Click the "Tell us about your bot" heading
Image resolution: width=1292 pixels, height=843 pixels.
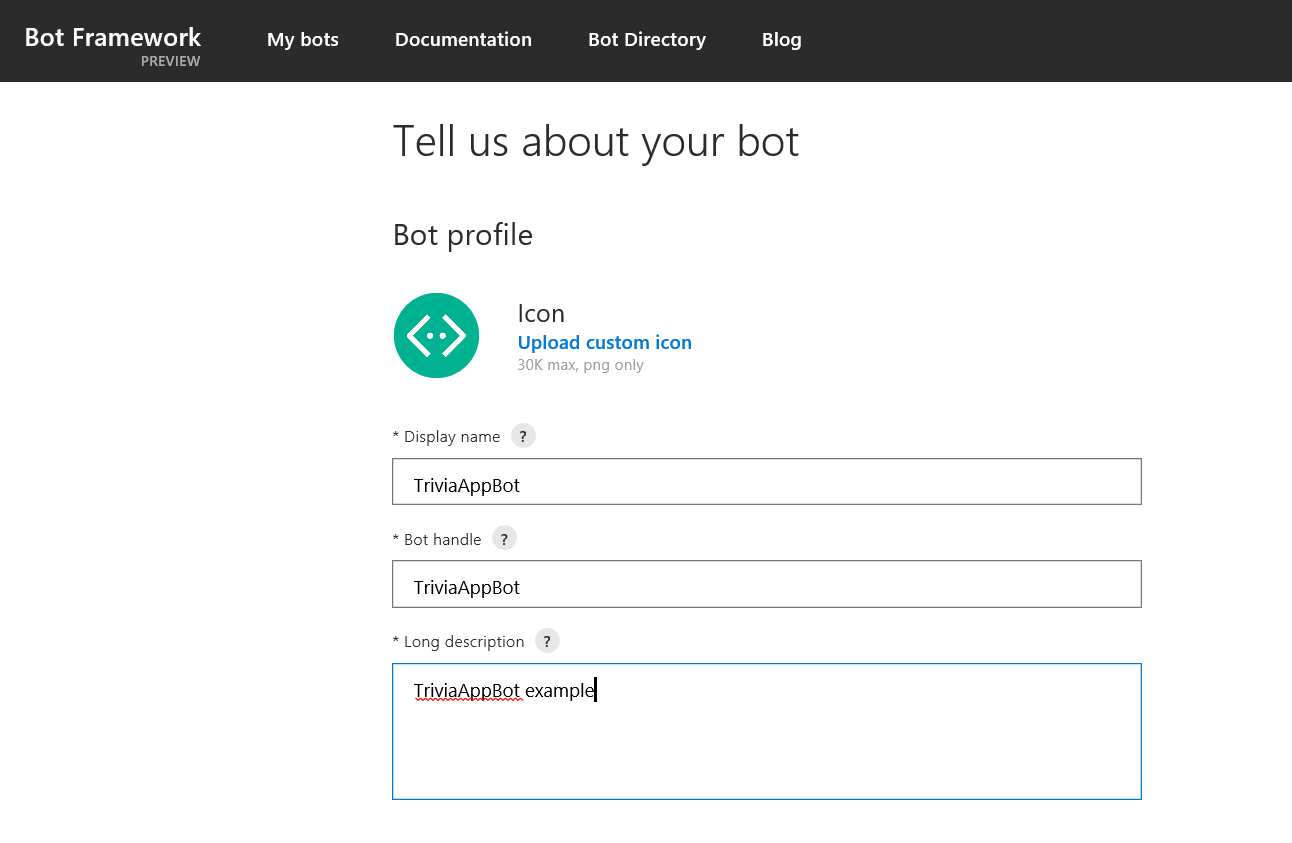click(595, 142)
